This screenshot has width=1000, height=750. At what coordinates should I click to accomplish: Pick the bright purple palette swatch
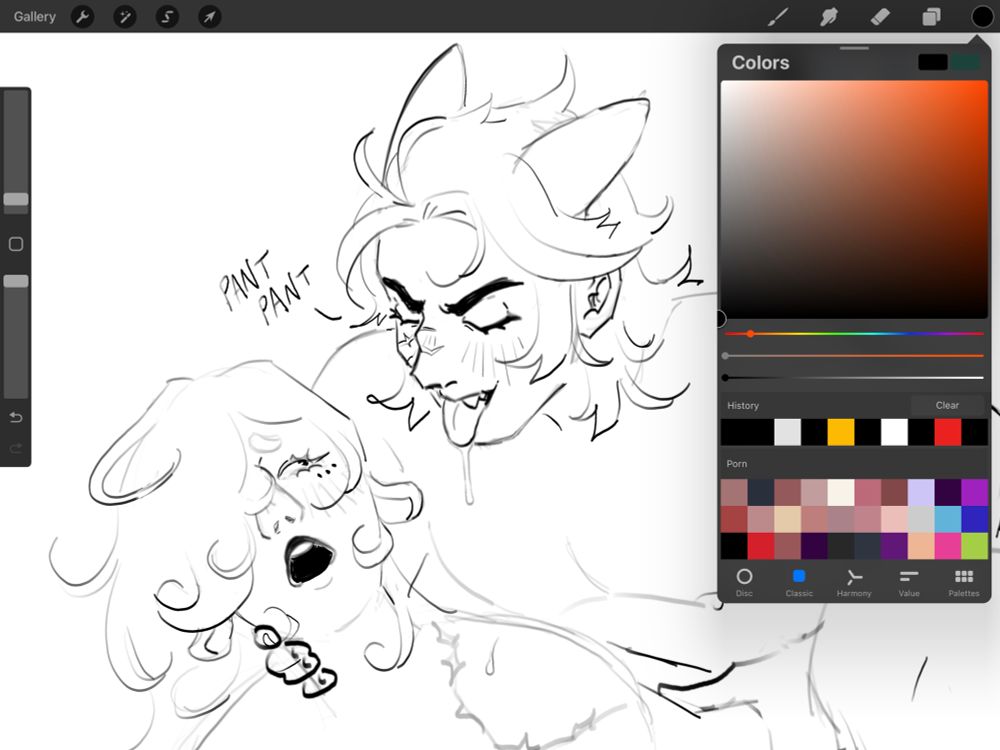point(974,492)
